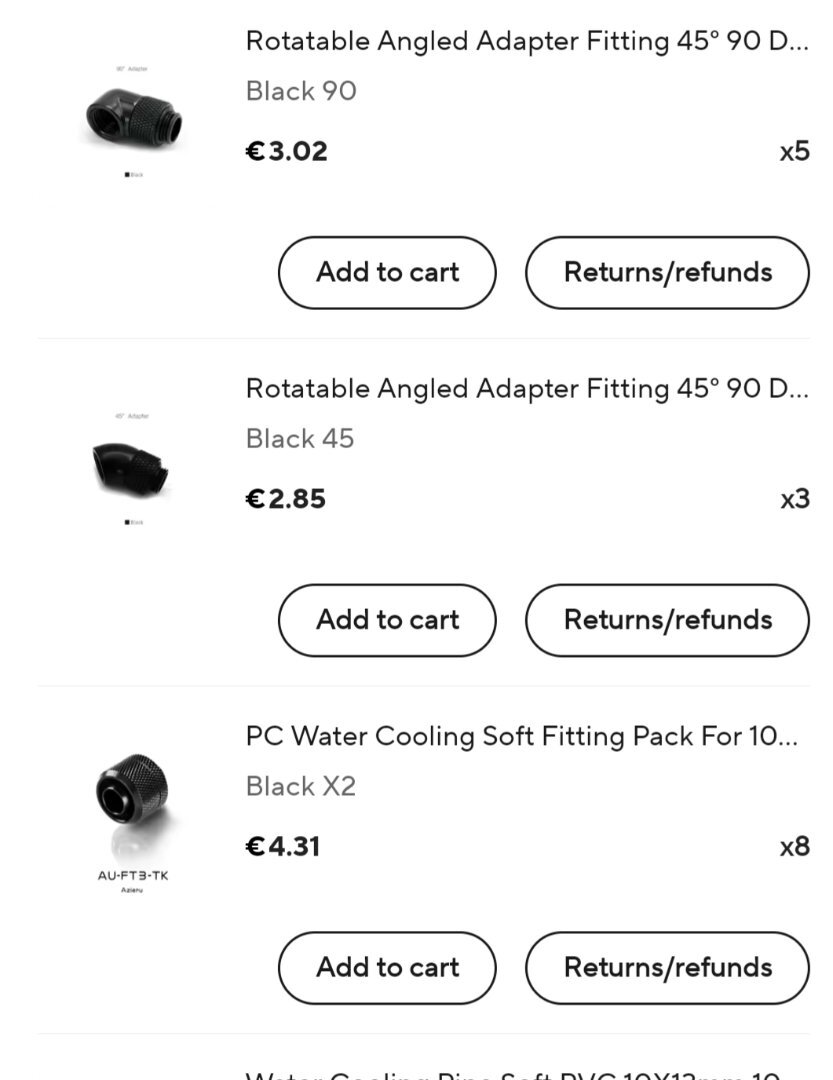Viewport: 833px width, 1080px height.
Task: Request Returns/refunds for the Black 90 adapter
Action: tap(667, 272)
